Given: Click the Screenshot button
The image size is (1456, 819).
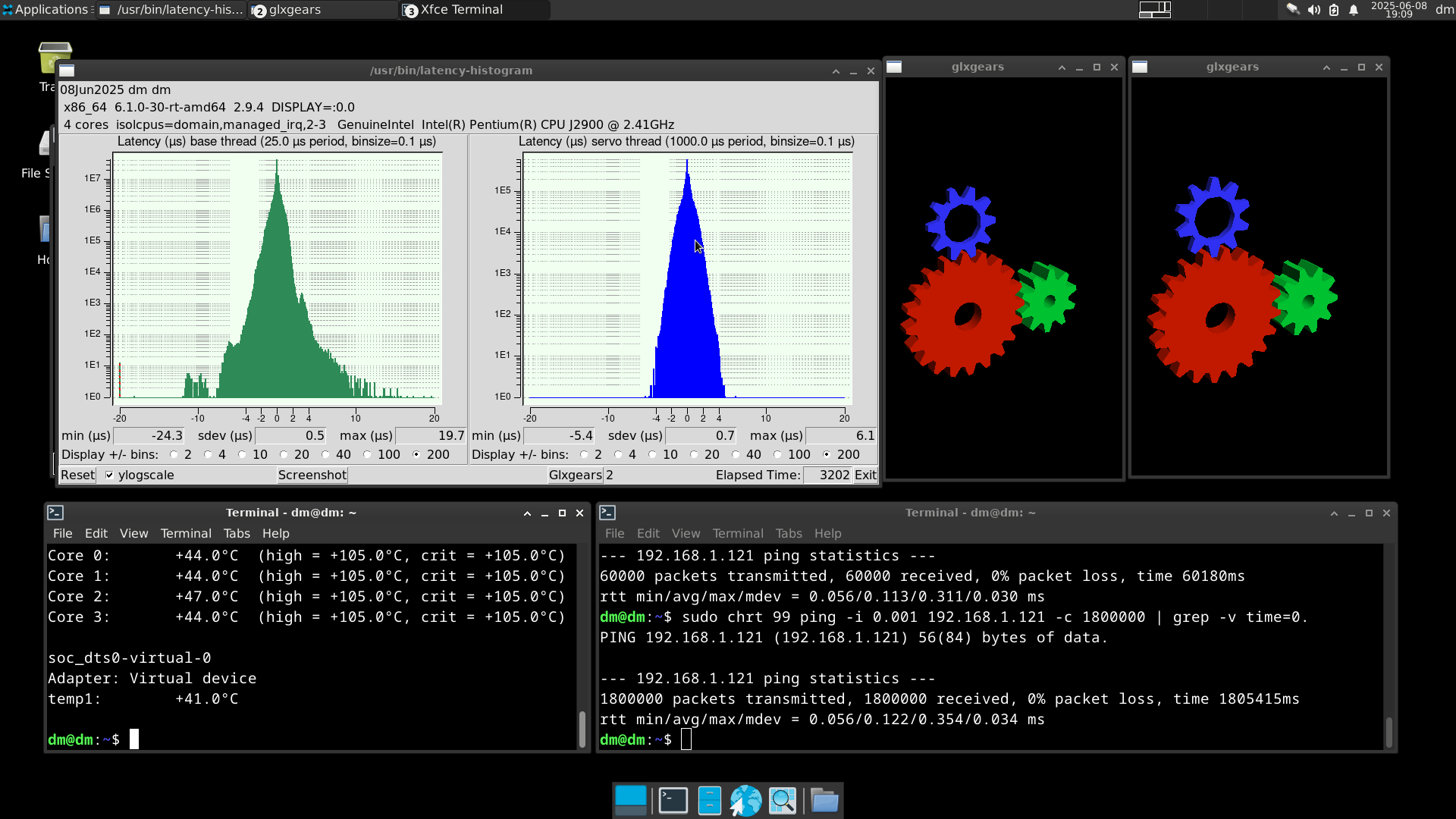Looking at the screenshot, I should pos(312,475).
